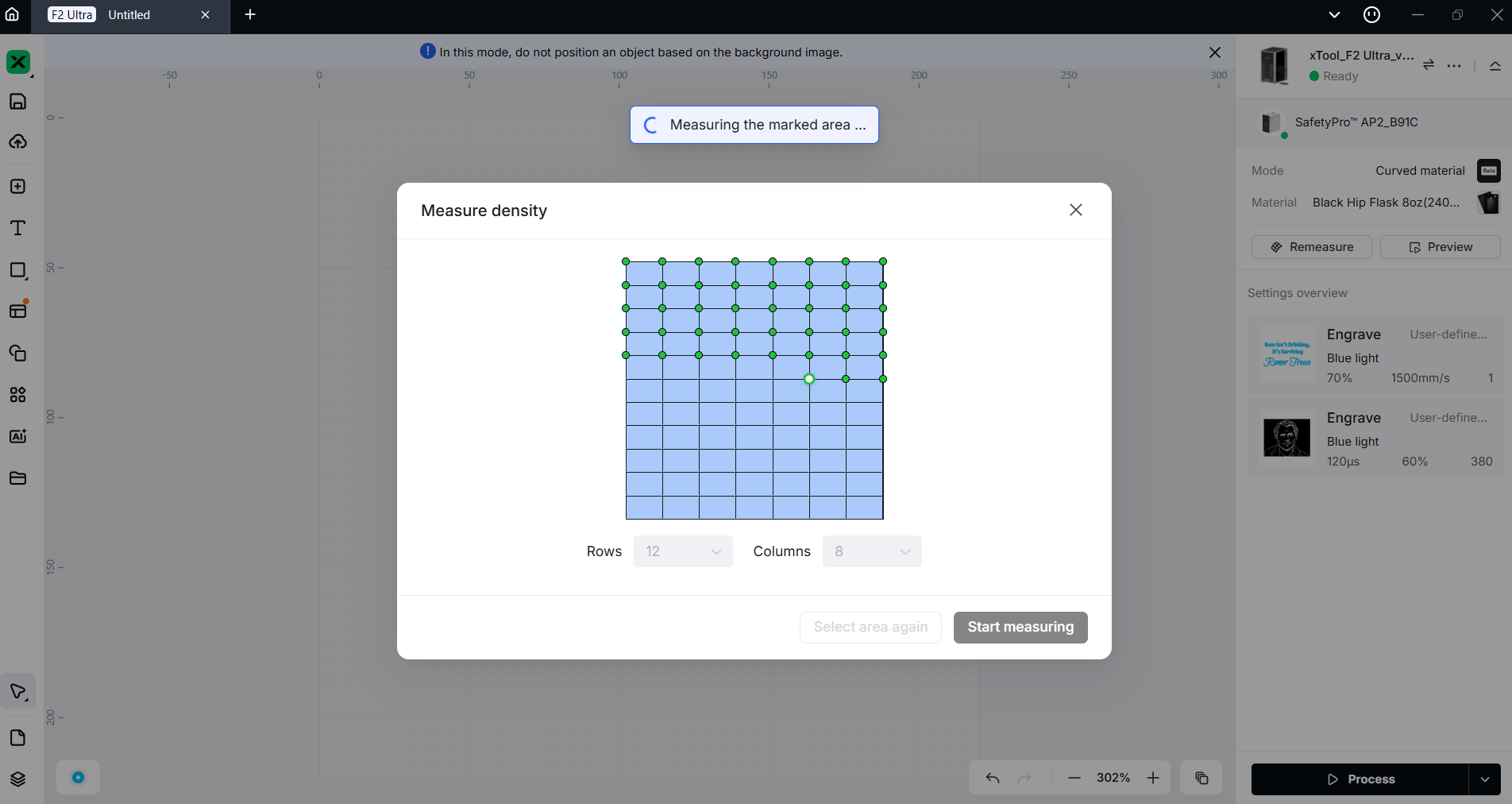This screenshot has height=804, width=1512.
Task: Open the Rows dropdown
Action: point(683,551)
